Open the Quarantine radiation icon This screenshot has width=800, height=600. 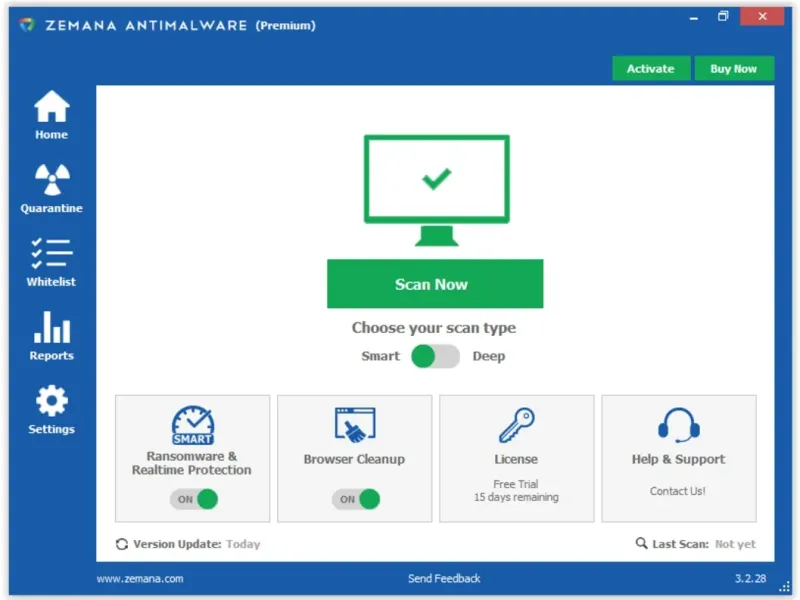click(52, 180)
